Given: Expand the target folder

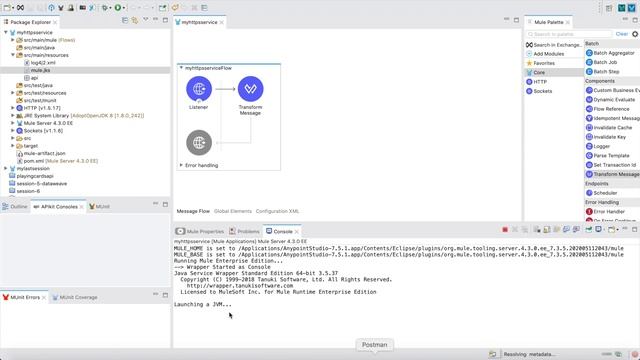Looking at the screenshot, I should [x=13, y=146].
